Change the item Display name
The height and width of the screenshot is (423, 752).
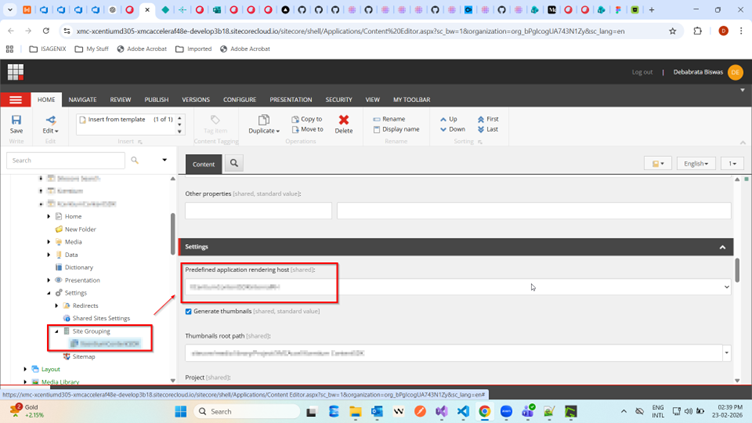click(x=396, y=129)
